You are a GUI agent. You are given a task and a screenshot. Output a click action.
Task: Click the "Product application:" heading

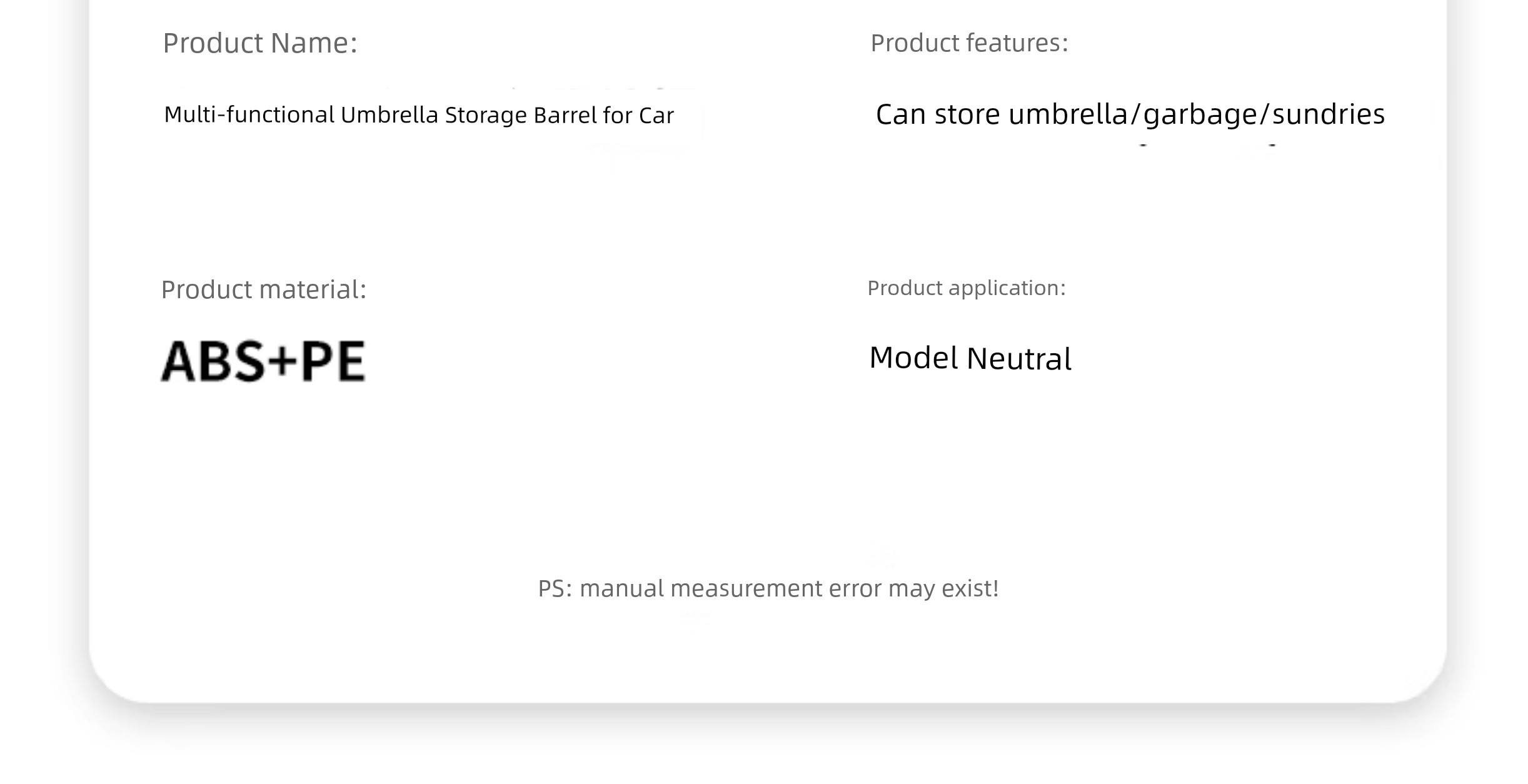[967, 288]
